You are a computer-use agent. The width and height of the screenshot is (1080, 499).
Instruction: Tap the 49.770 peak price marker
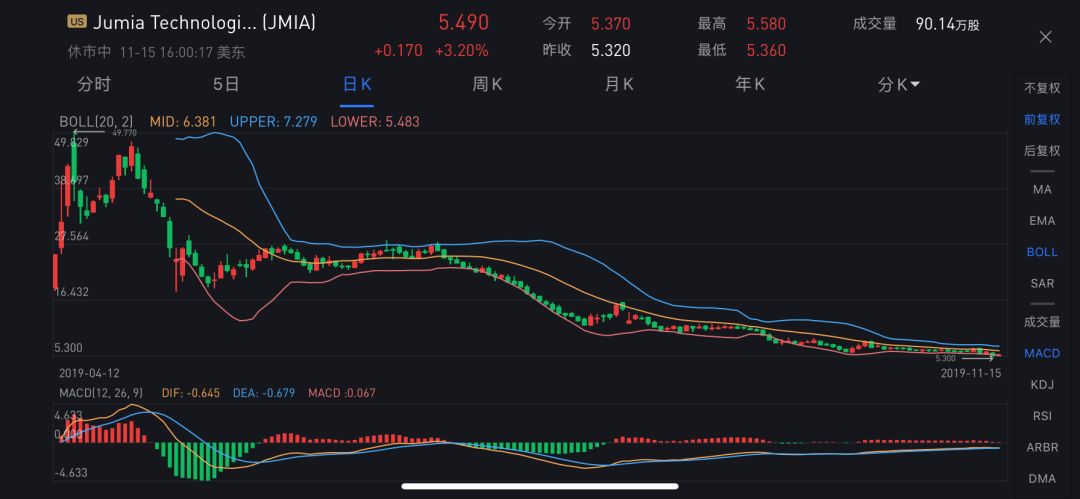[125, 132]
